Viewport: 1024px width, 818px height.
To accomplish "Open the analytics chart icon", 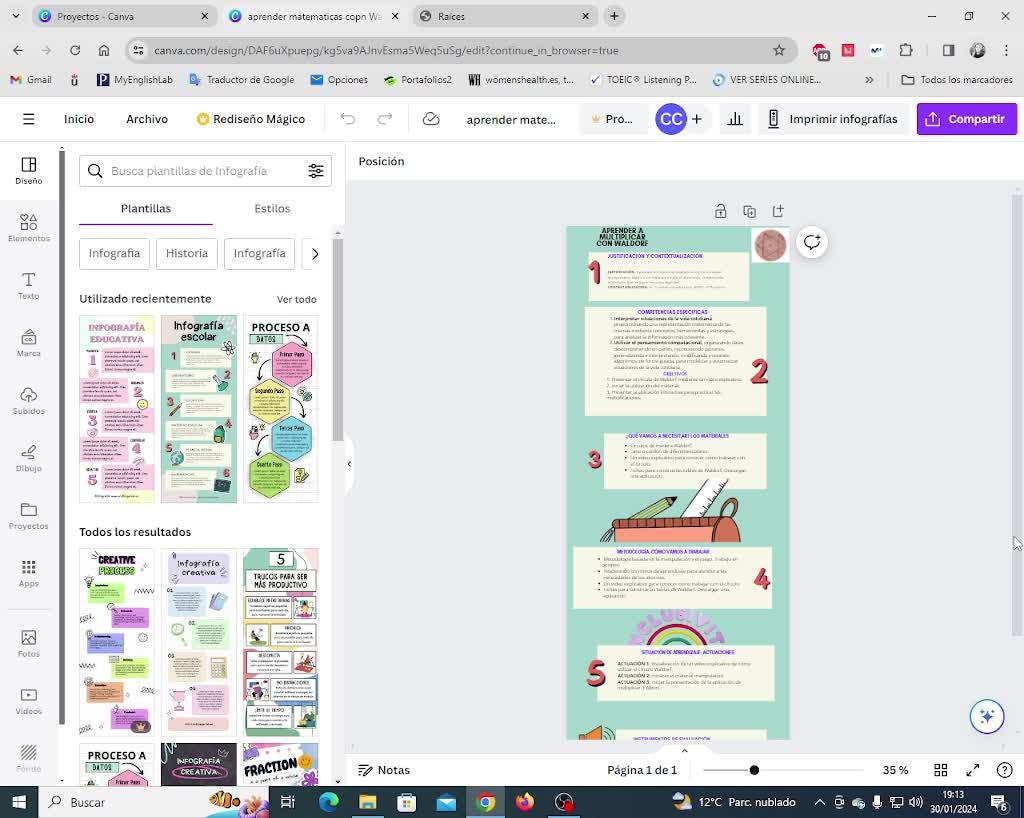I will [735, 119].
